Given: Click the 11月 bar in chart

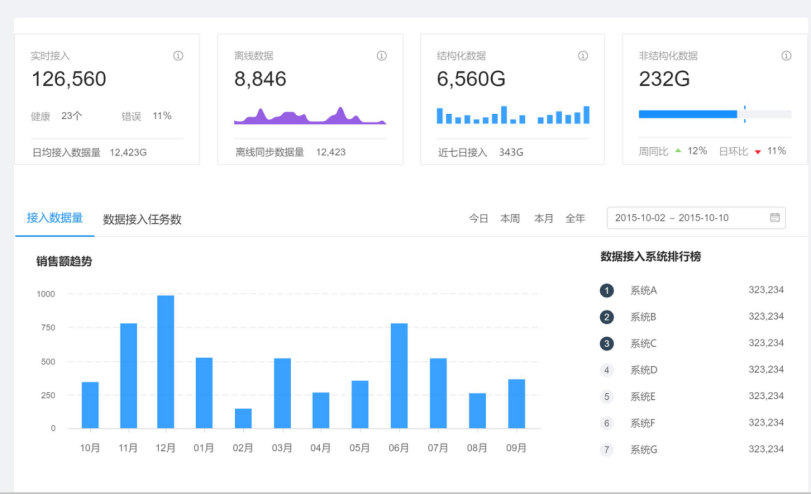Looking at the screenshot, I should pos(128,376).
